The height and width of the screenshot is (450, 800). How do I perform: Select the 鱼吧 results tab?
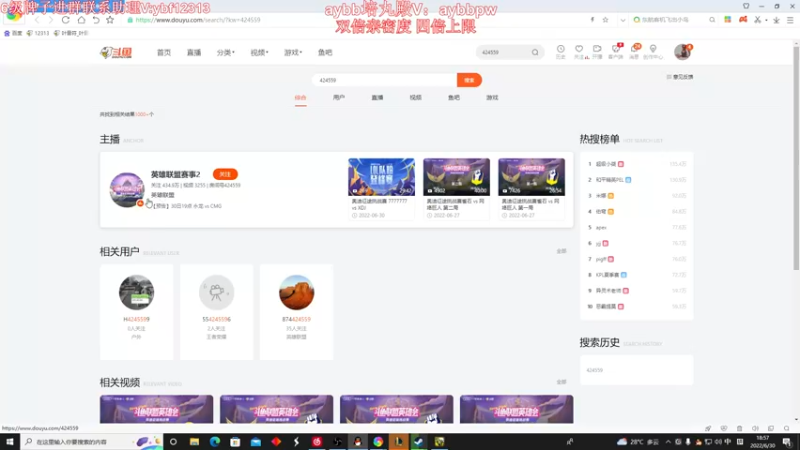[x=454, y=97]
